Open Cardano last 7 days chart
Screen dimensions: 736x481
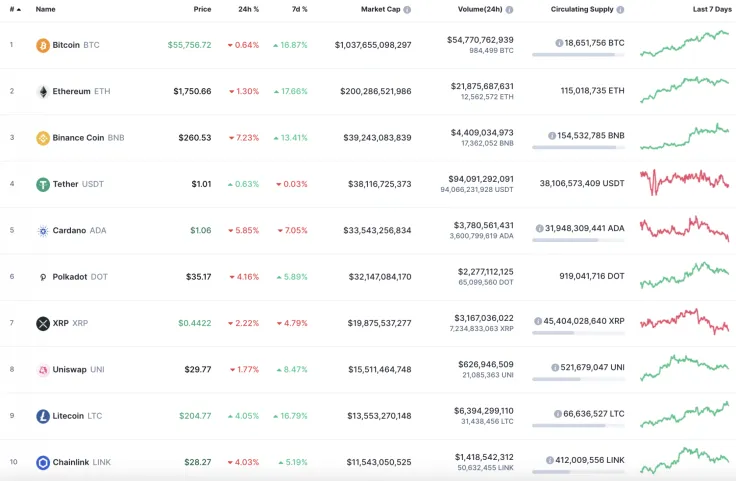(x=684, y=229)
